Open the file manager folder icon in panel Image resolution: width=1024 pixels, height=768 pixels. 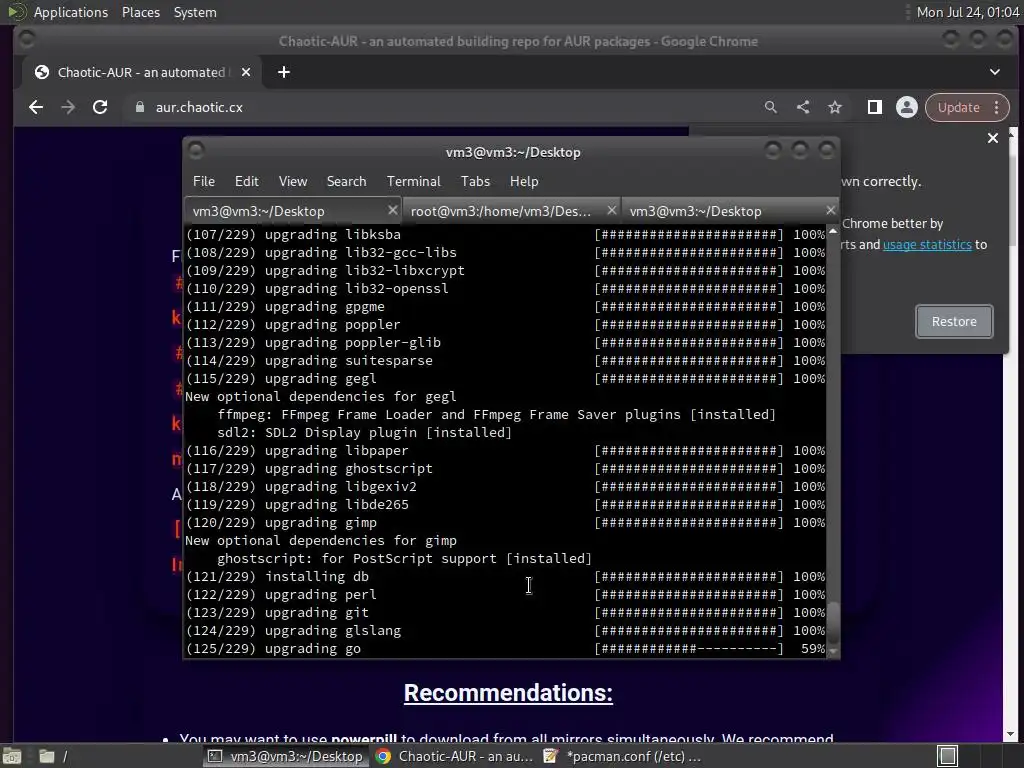coord(46,756)
